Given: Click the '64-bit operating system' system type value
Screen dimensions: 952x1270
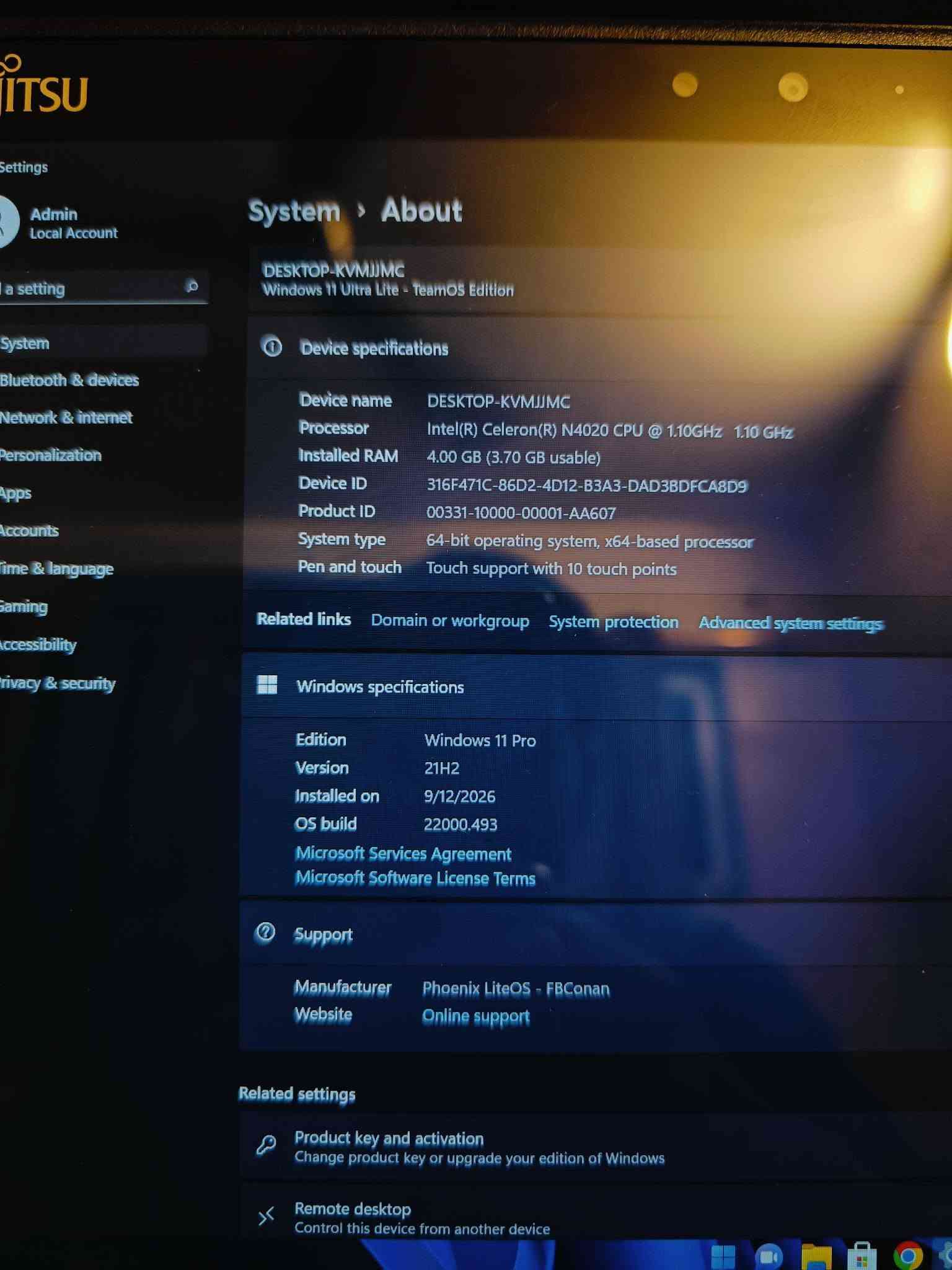Looking at the screenshot, I should click(590, 541).
